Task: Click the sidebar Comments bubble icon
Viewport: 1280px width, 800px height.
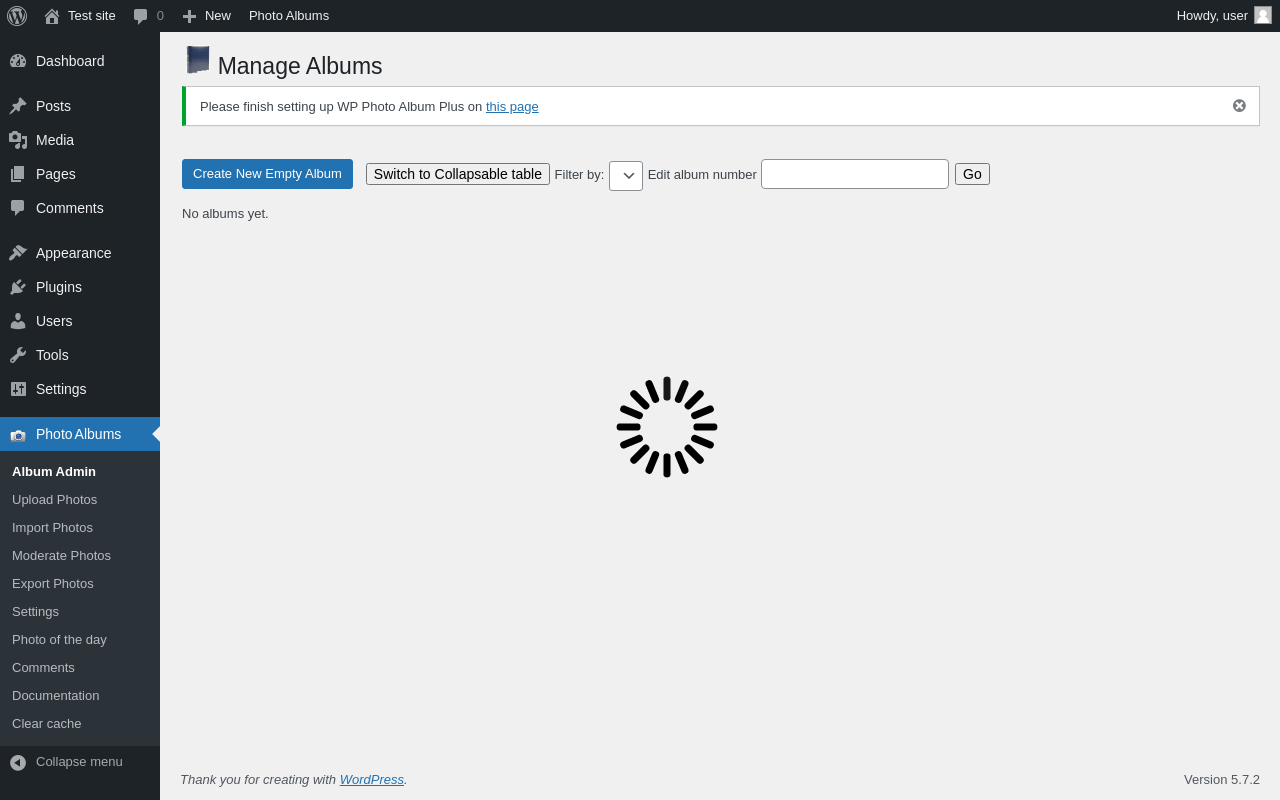Action: [18, 208]
